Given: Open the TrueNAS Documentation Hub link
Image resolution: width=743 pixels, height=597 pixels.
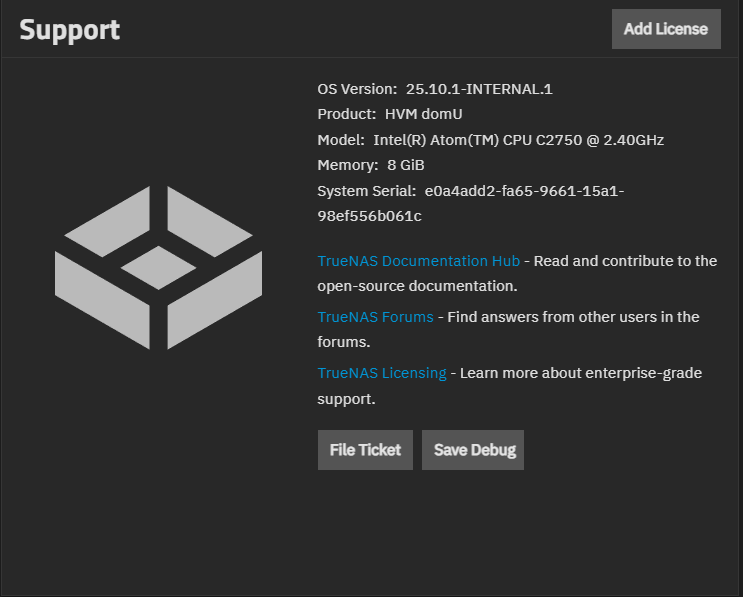Looking at the screenshot, I should (418, 261).
